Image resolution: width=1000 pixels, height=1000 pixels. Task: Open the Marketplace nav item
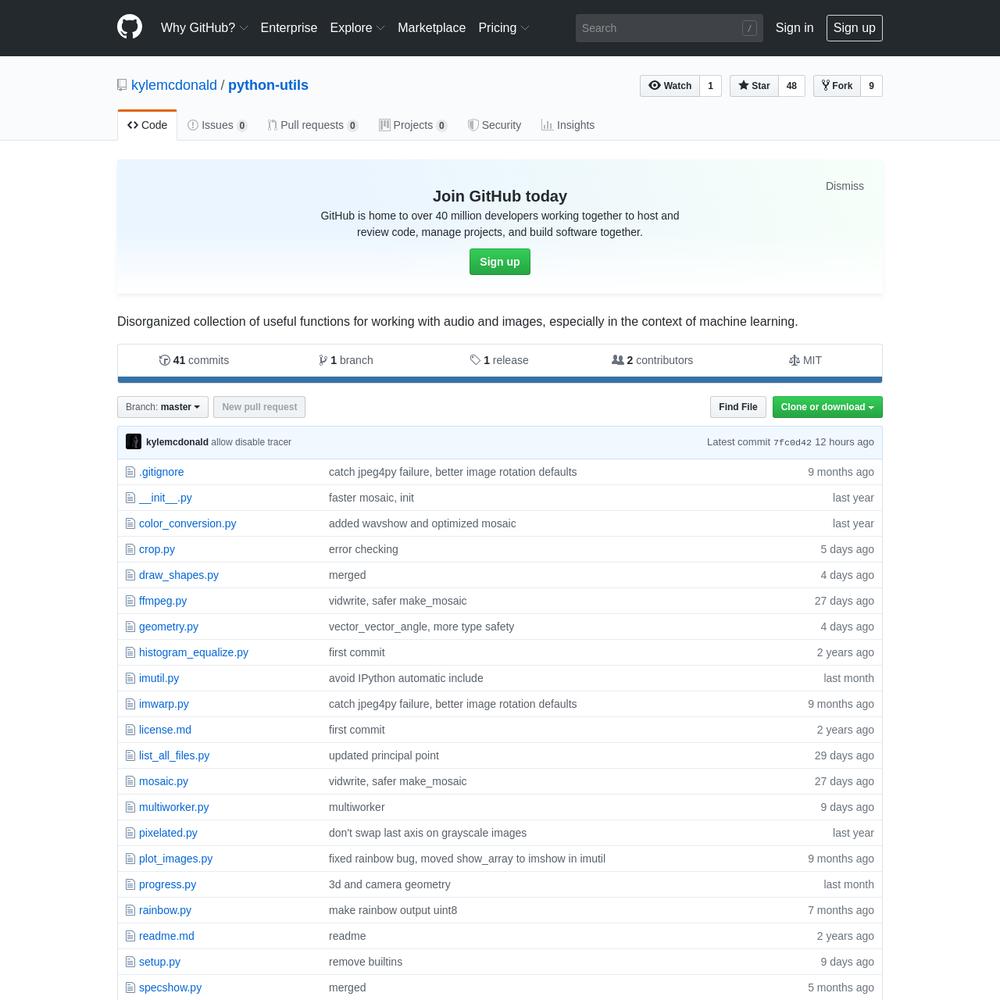(432, 28)
